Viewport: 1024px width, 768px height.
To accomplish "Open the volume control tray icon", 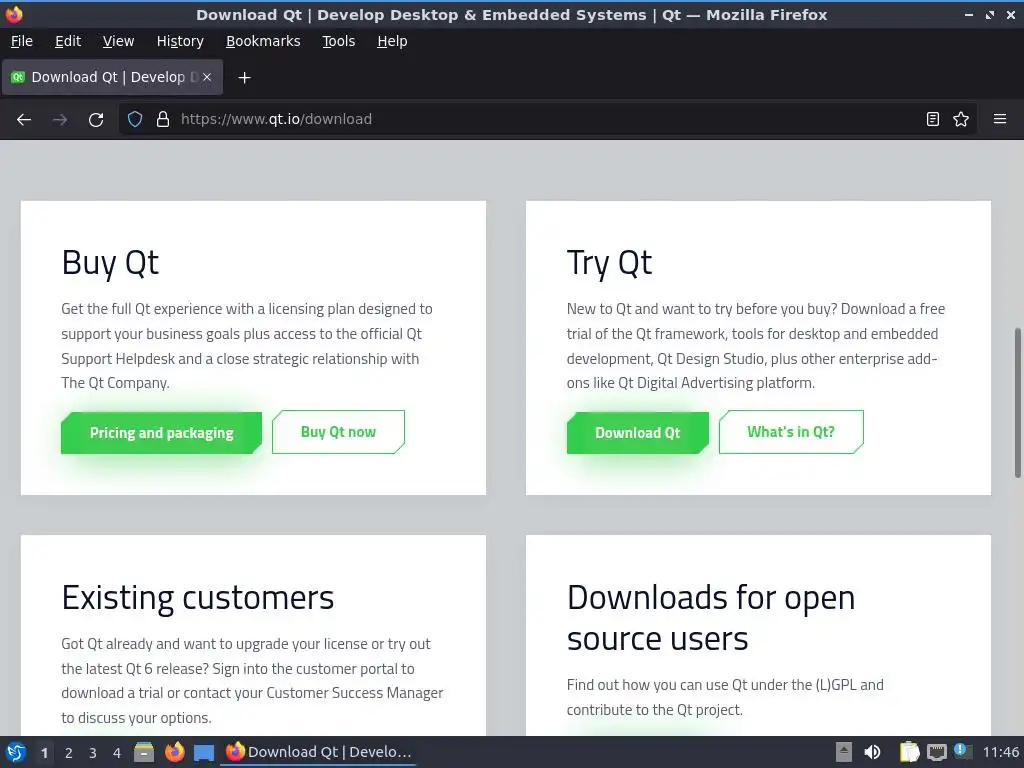I will [872, 752].
